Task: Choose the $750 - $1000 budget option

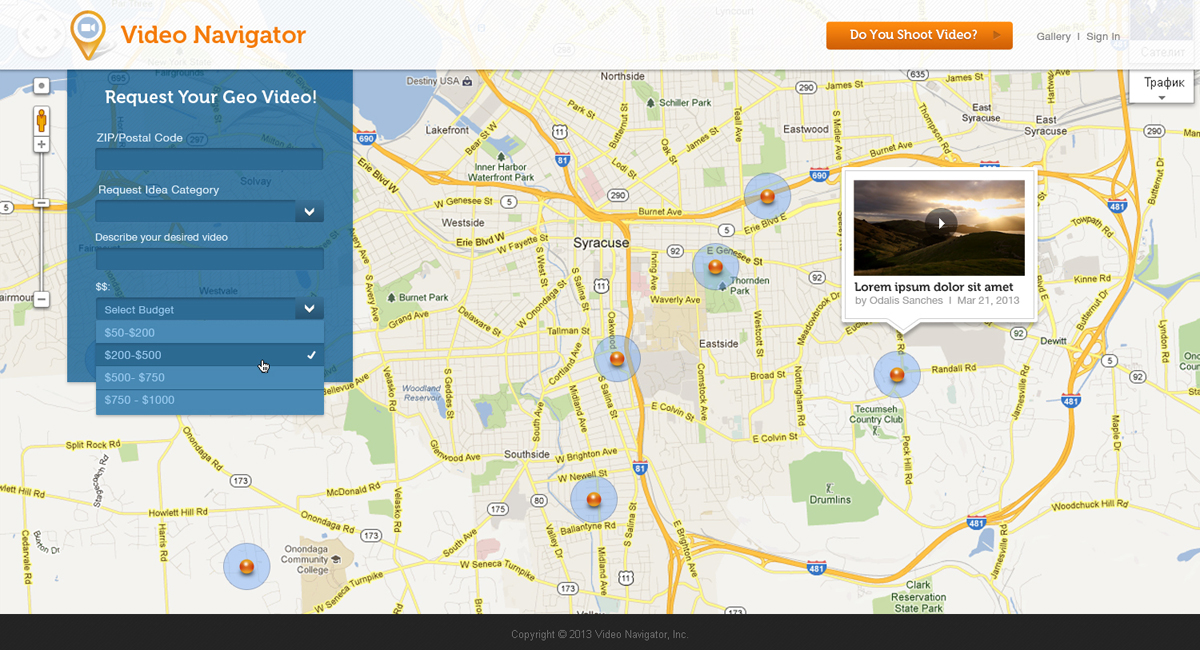Action: 209,400
